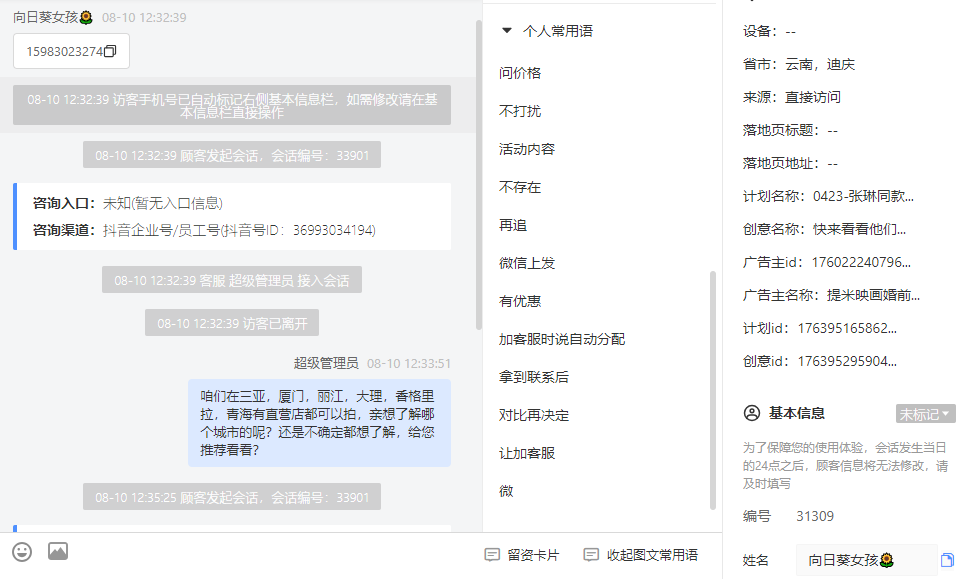Click the 访客已离开 system notice
This screenshot has width=968, height=579.
(232, 323)
